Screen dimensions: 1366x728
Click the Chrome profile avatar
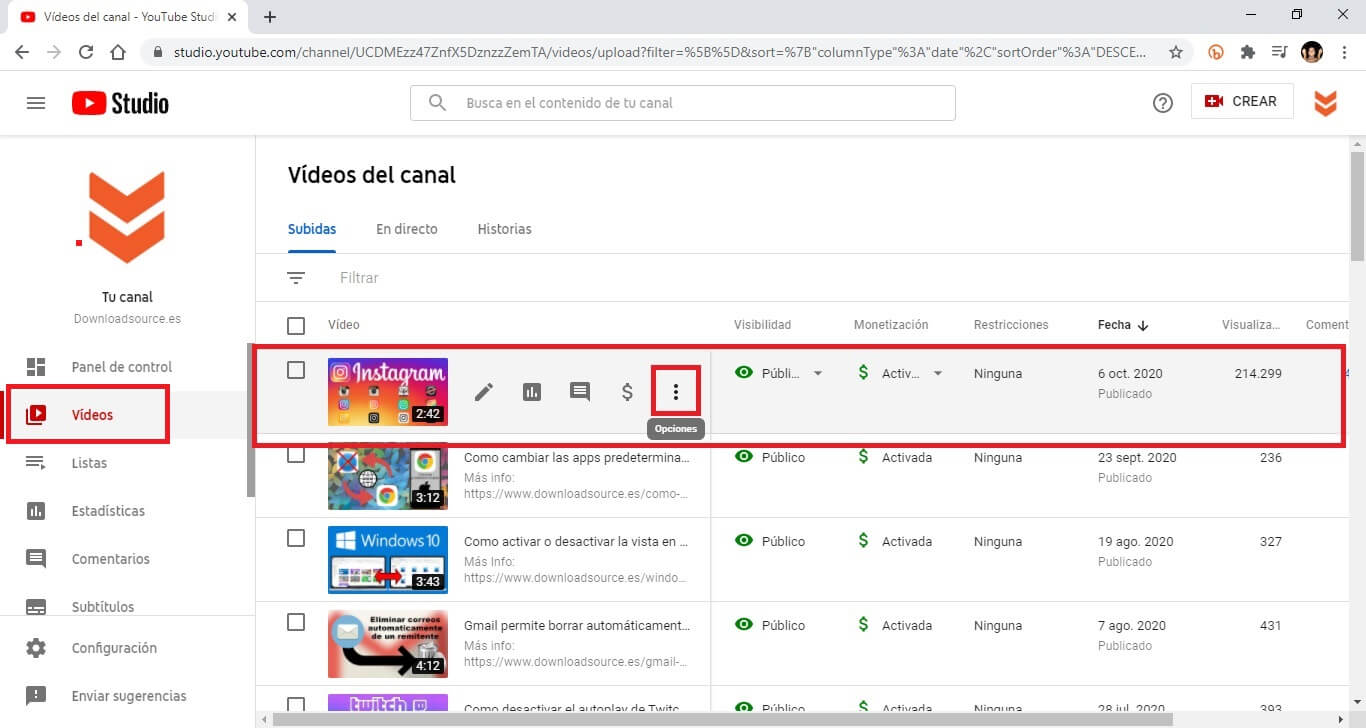pos(1311,52)
